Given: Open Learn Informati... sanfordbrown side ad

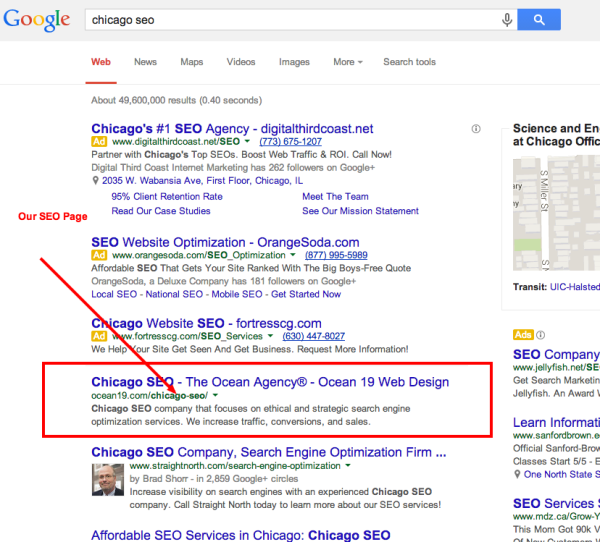Looking at the screenshot, I should (556, 423).
